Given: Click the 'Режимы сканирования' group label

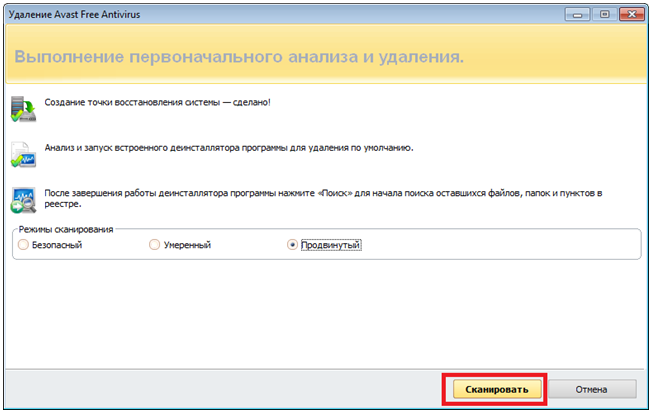Looking at the screenshot, I should pos(66,230).
